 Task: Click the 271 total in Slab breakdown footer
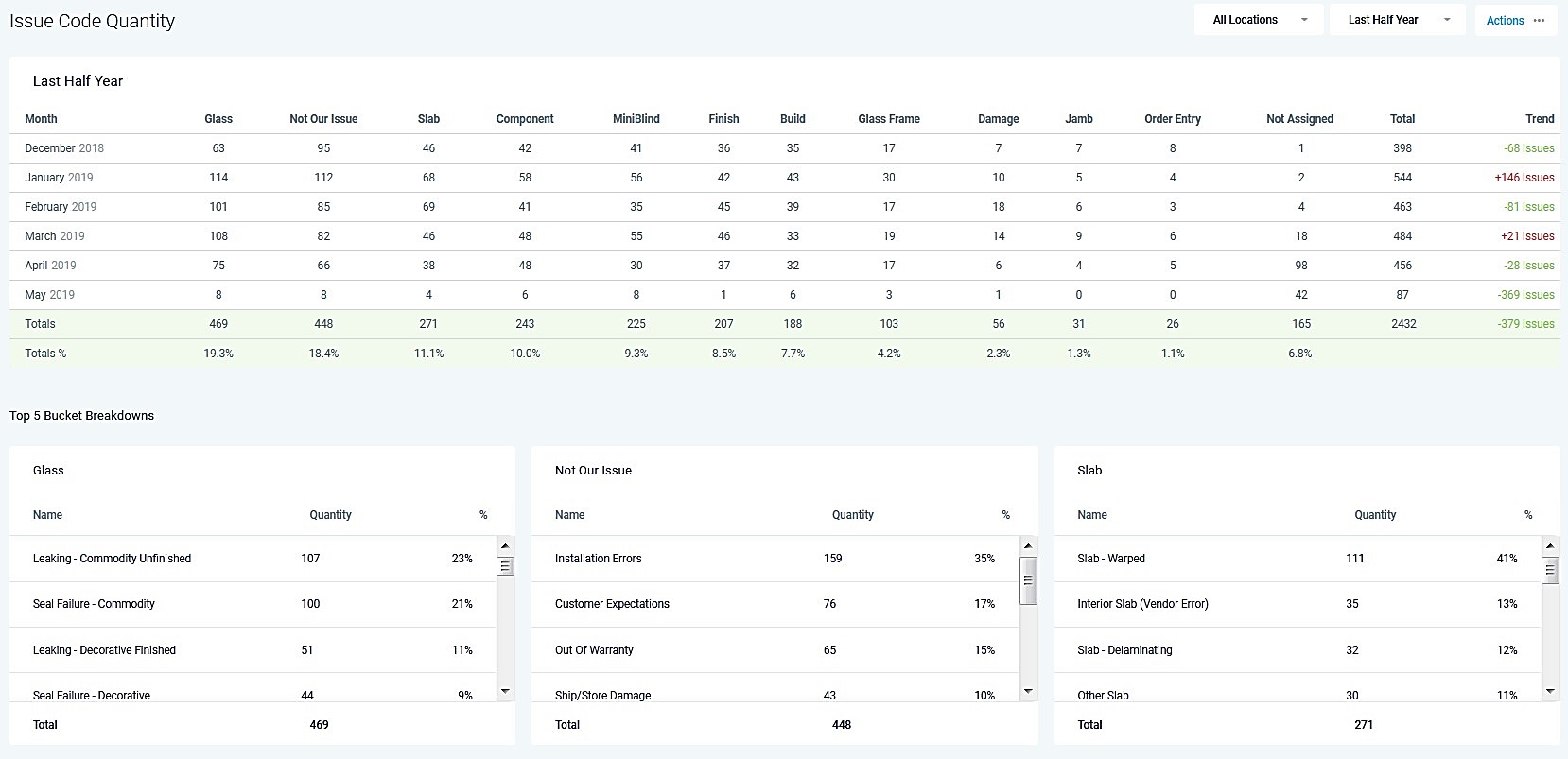pyautogui.click(x=1364, y=725)
